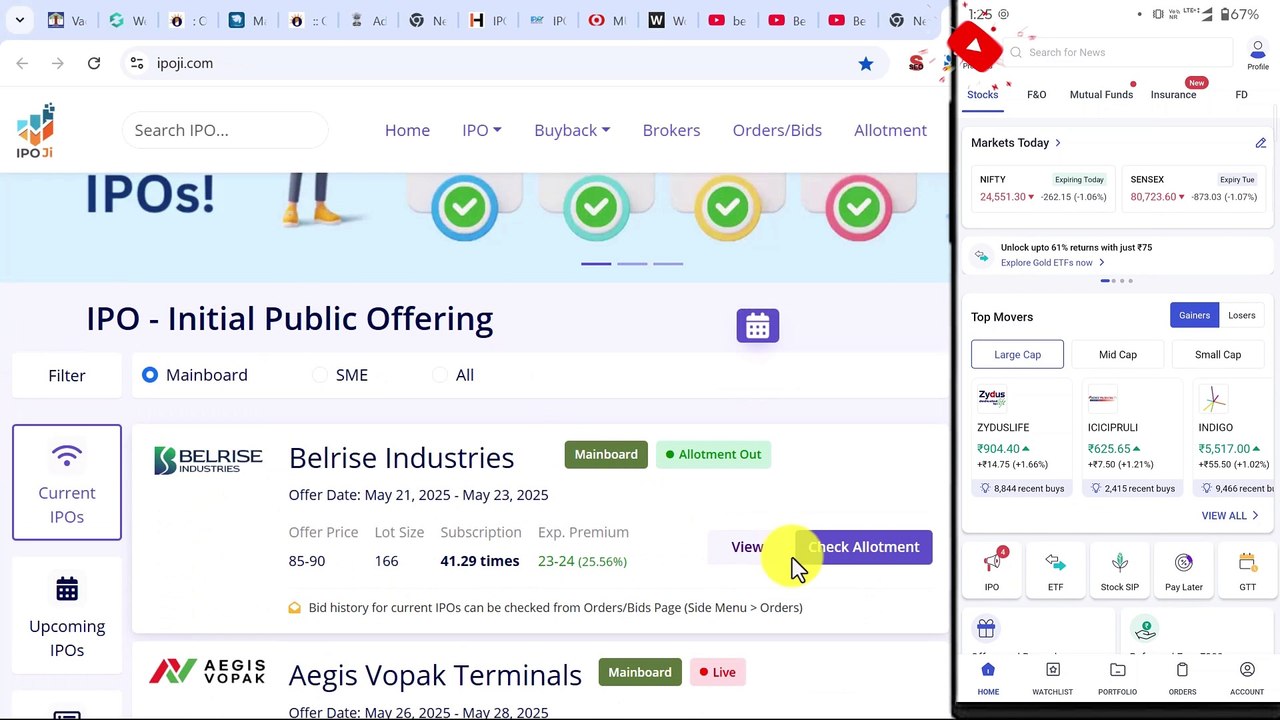Open the INDIGO stock card

[x=1236, y=438]
